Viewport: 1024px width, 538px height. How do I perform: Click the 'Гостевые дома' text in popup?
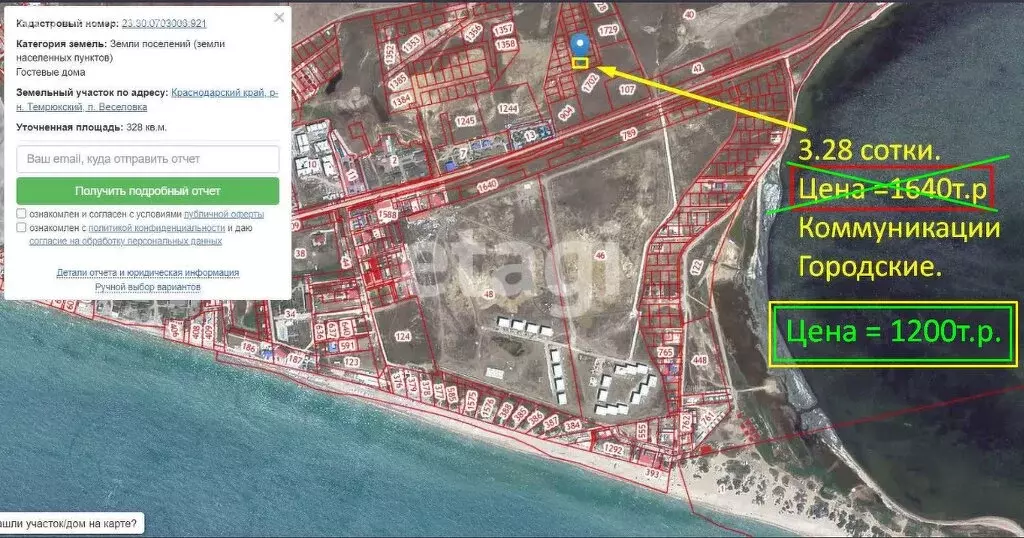(x=50, y=72)
